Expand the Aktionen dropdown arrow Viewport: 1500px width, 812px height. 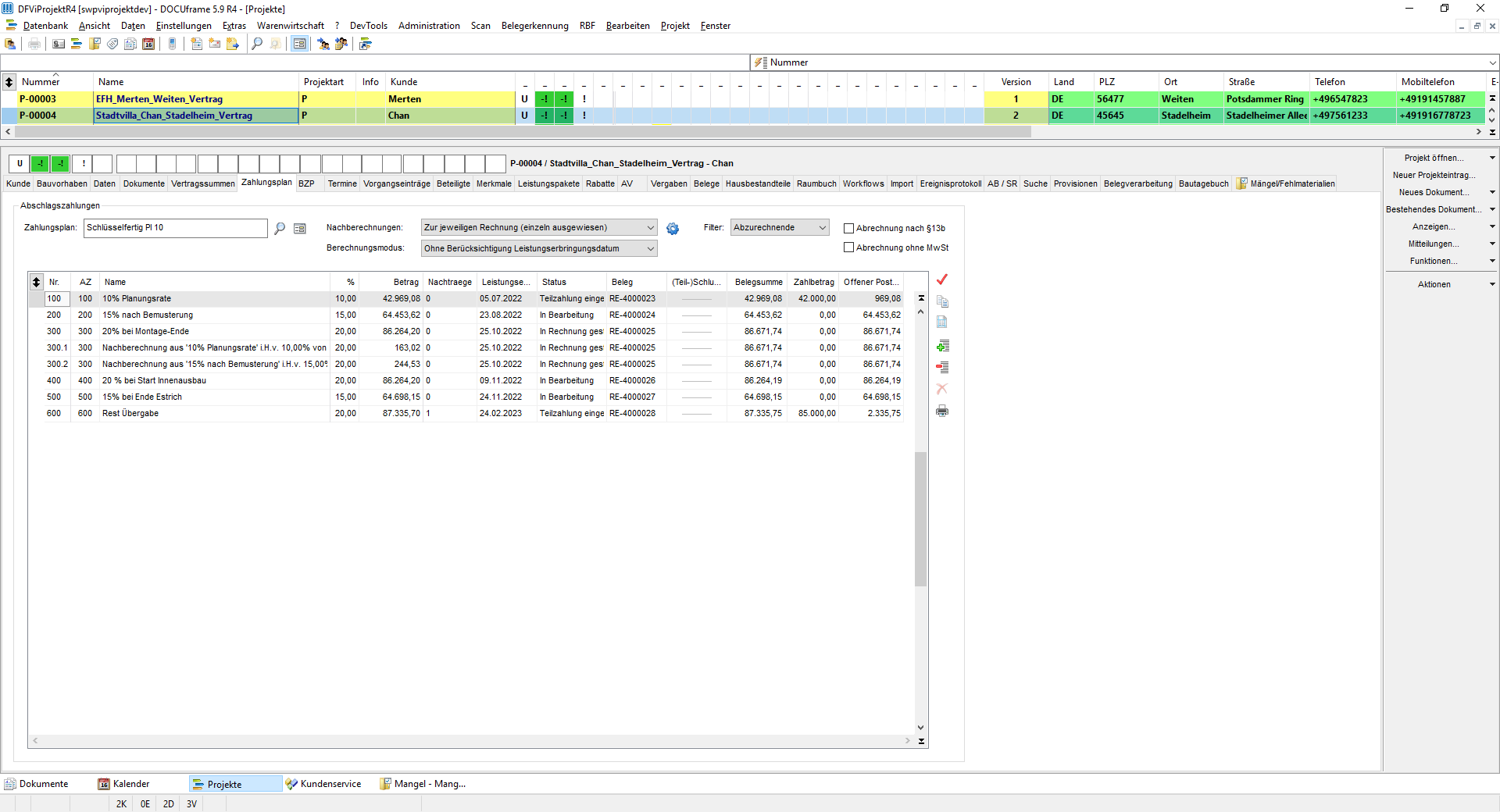(1492, 284)
